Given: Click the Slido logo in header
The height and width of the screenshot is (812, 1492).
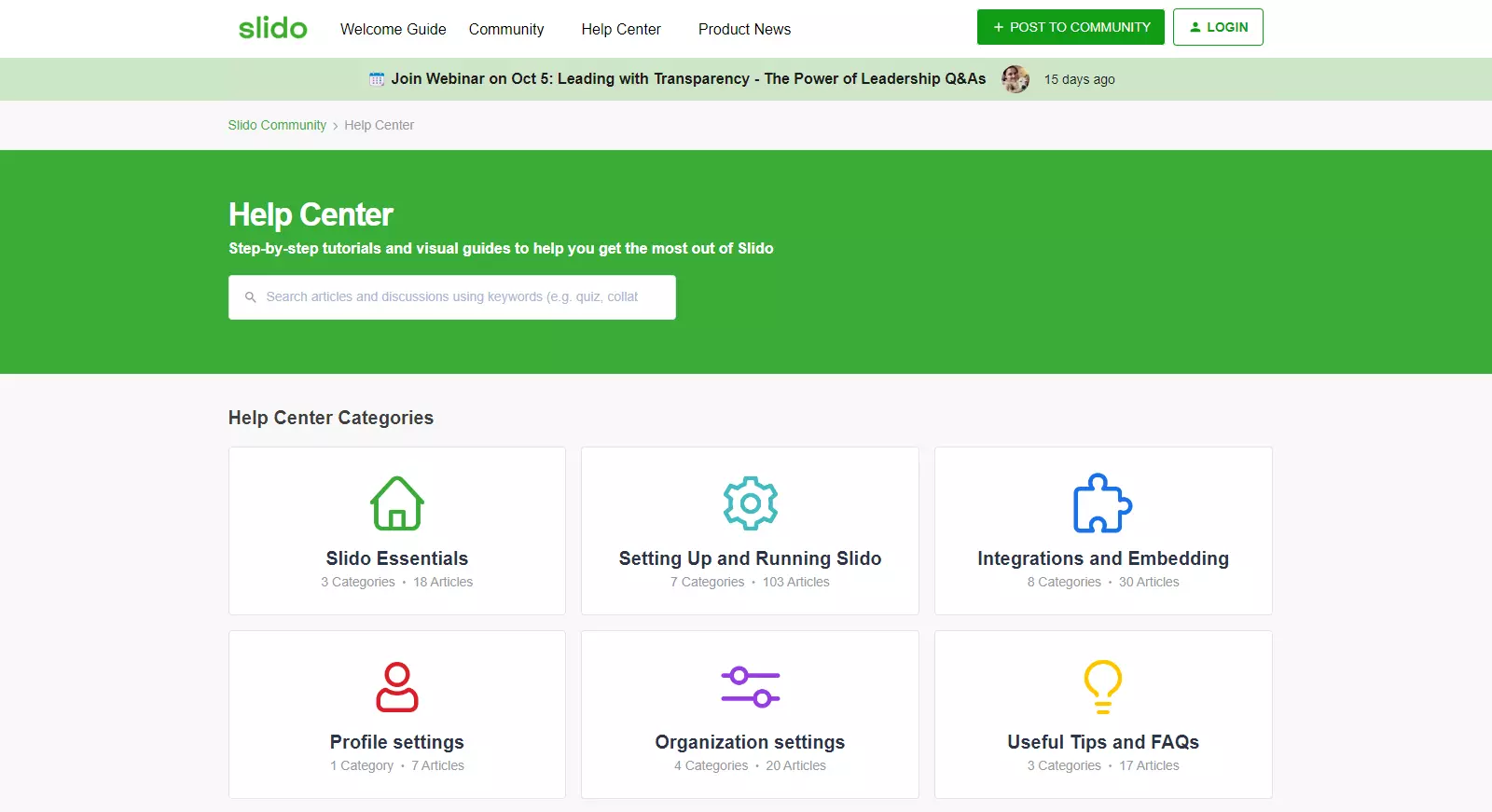Looking at the screenshot, I should coord(272,28).
